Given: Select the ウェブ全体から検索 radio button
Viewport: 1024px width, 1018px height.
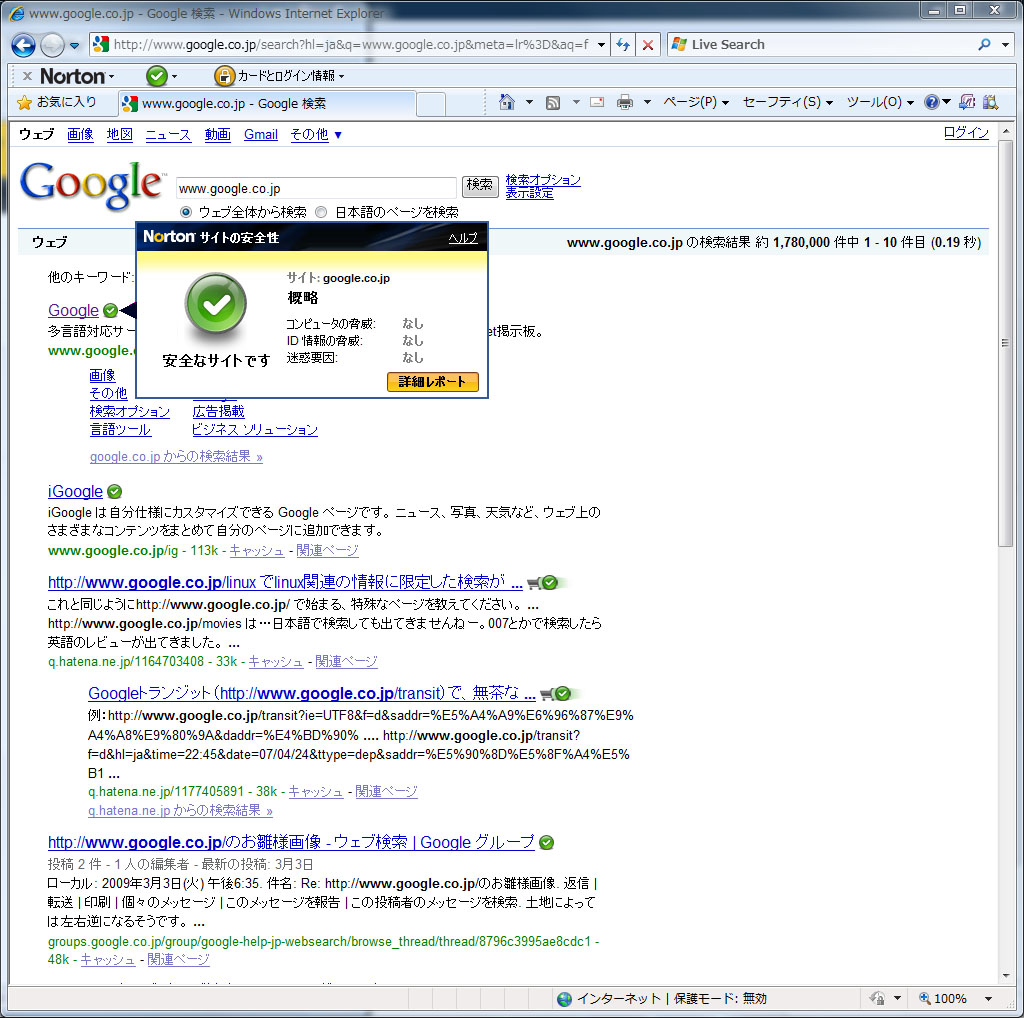Looking at the screenshot, I should 186,212.
